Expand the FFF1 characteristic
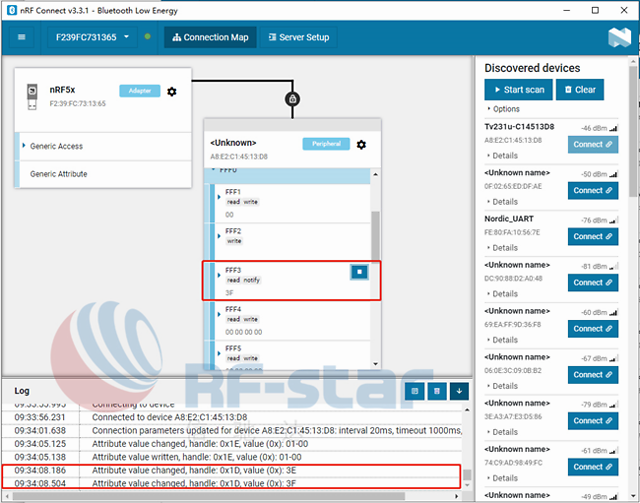The width and height of the screenshot is (640, 503). tap(219, 197)
